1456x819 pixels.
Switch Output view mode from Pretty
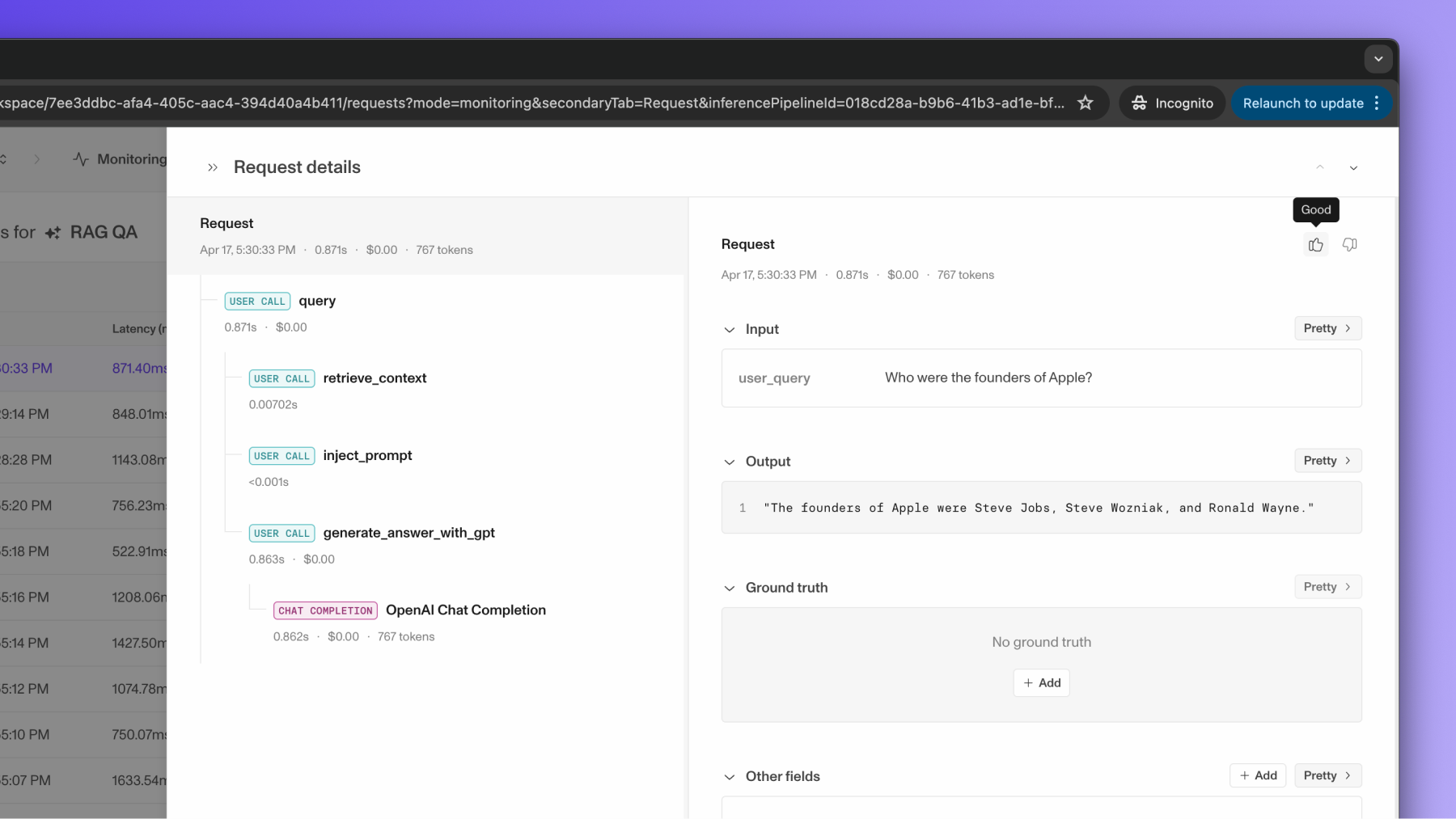click(1327, 461)
